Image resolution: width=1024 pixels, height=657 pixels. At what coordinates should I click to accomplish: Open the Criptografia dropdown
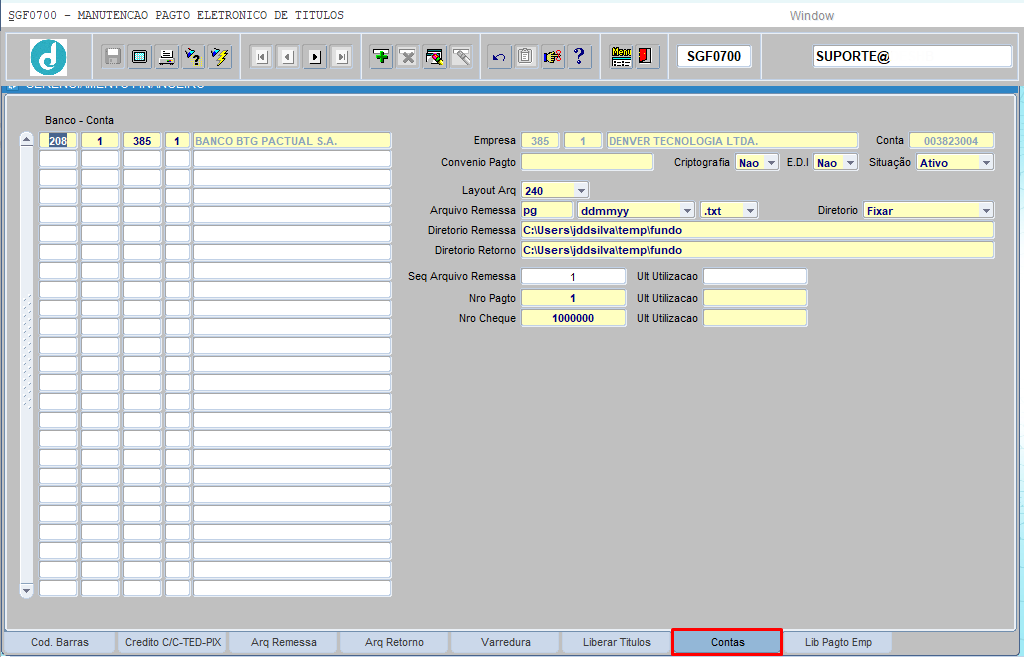click(x=771, y=162)
